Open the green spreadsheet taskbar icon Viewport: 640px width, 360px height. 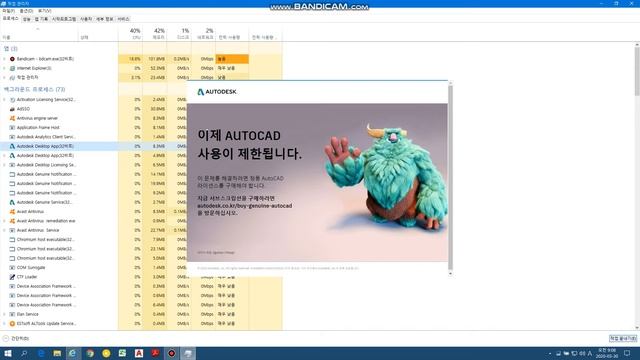pos(122,353)
